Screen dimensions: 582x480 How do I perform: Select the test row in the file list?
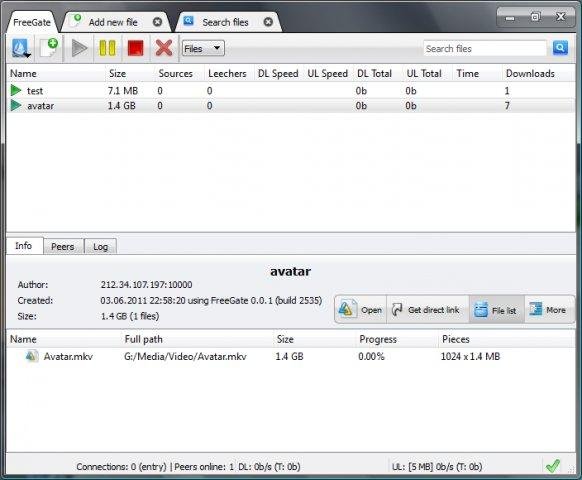[x=291, y=91]
